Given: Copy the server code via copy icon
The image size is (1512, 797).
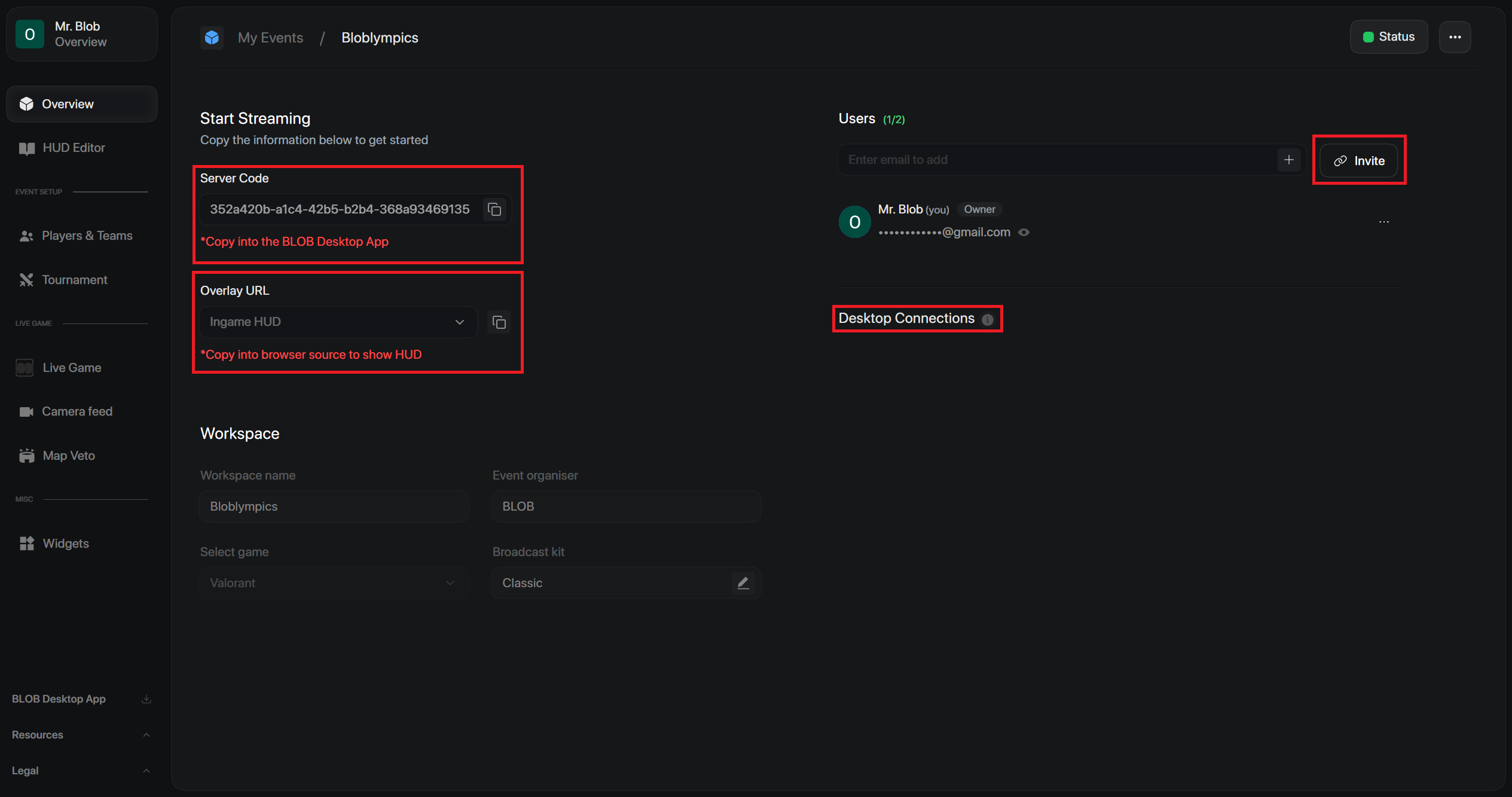Looking at the screenshot, I should point(494,209).
